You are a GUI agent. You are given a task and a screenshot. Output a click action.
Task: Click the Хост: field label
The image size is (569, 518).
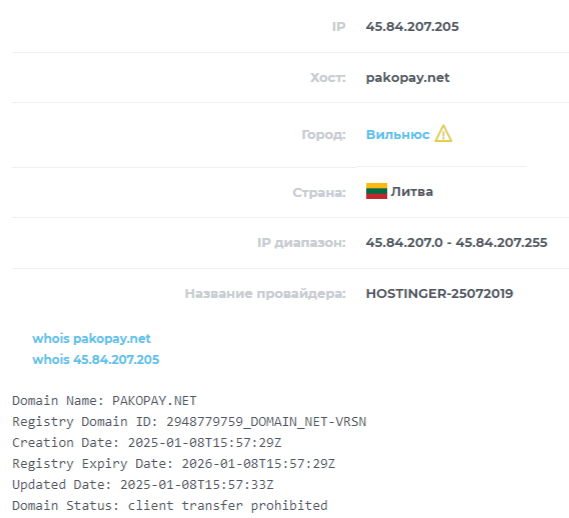click(x=328, y=78)
